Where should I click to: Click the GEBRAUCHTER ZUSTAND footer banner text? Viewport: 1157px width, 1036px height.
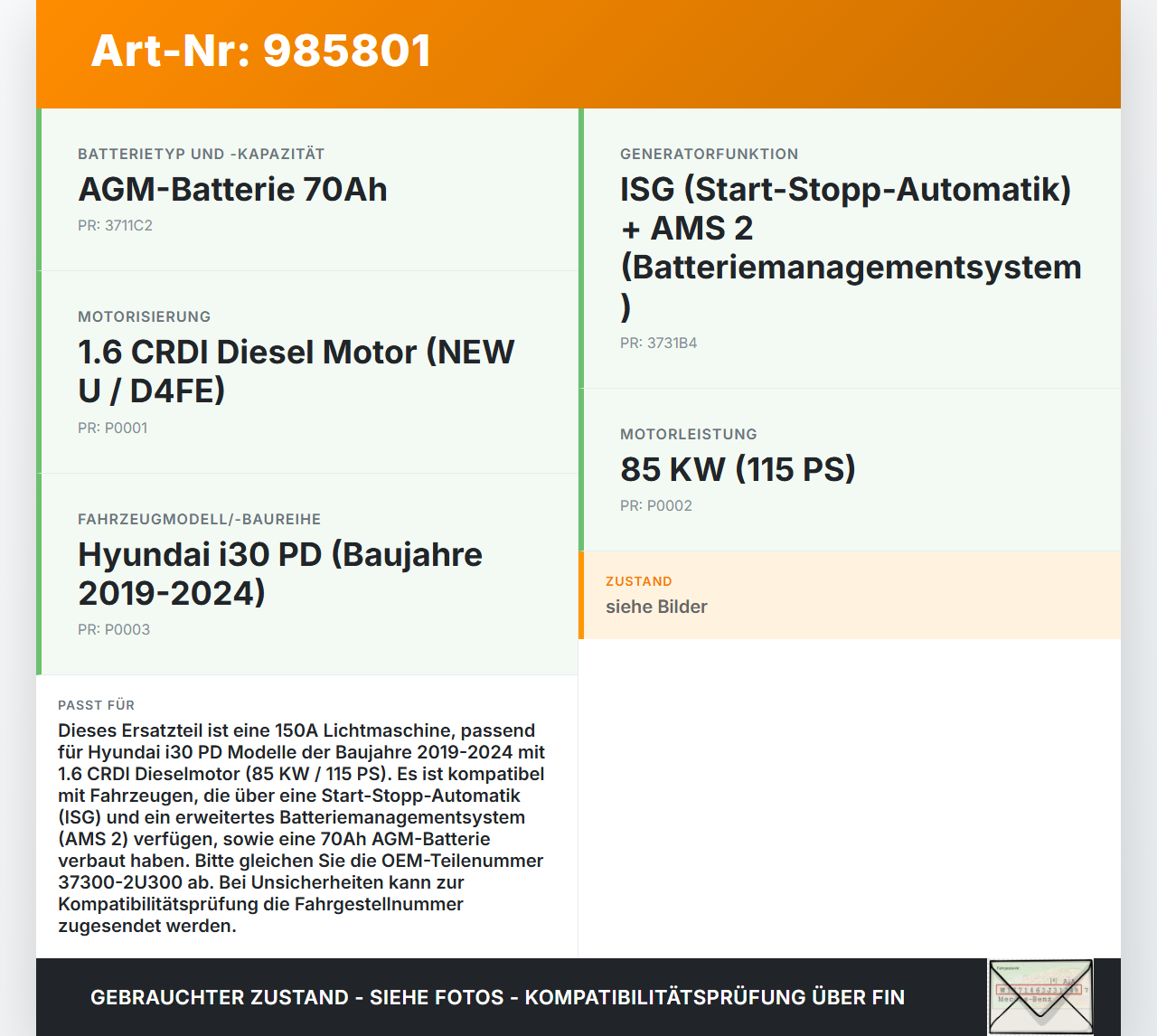497,997
